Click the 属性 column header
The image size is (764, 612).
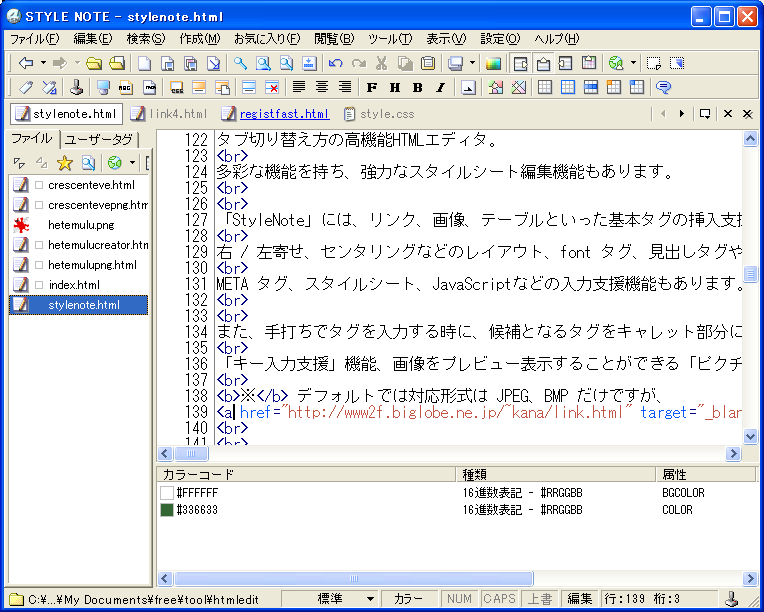(x=706, y=474)
